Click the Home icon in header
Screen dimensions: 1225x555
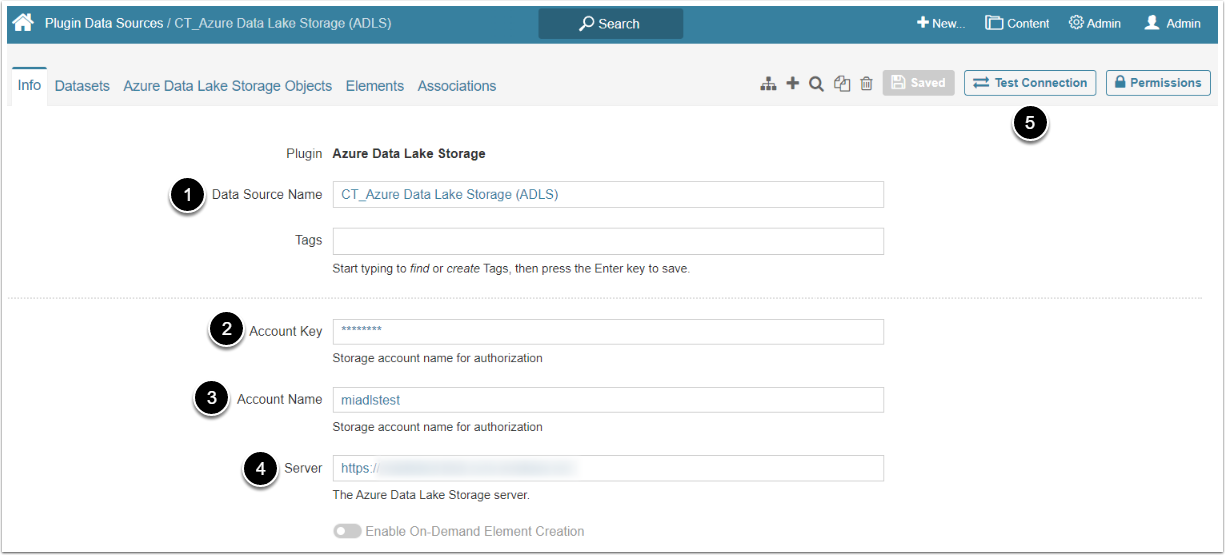(23, 22)
